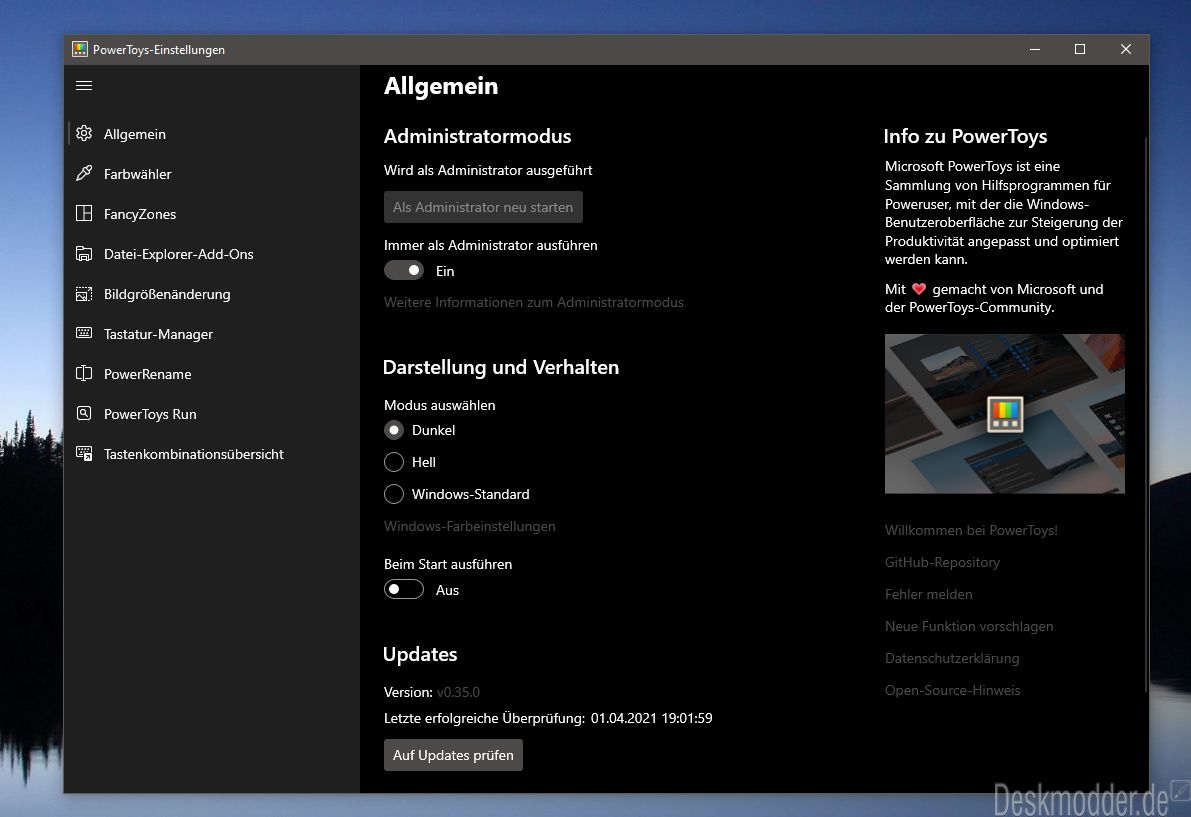Click the vertical scrollbar on the right
The image size is (1191, 817).
pos(1145,414)
